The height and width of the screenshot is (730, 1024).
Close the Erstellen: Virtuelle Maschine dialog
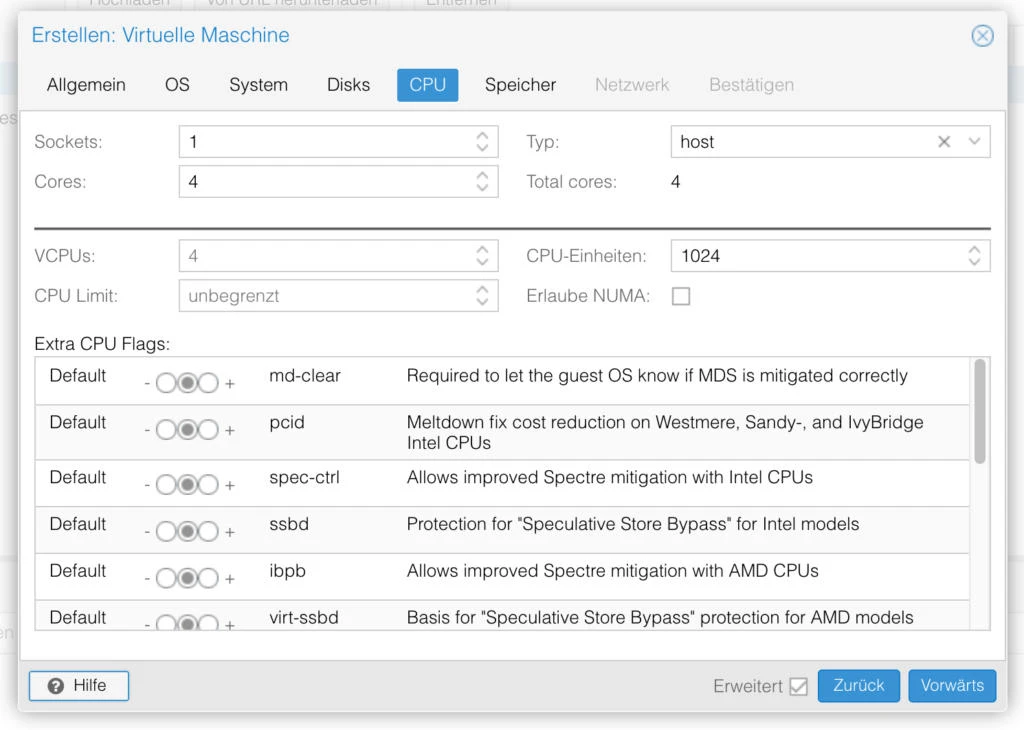[x=982, y=36]
